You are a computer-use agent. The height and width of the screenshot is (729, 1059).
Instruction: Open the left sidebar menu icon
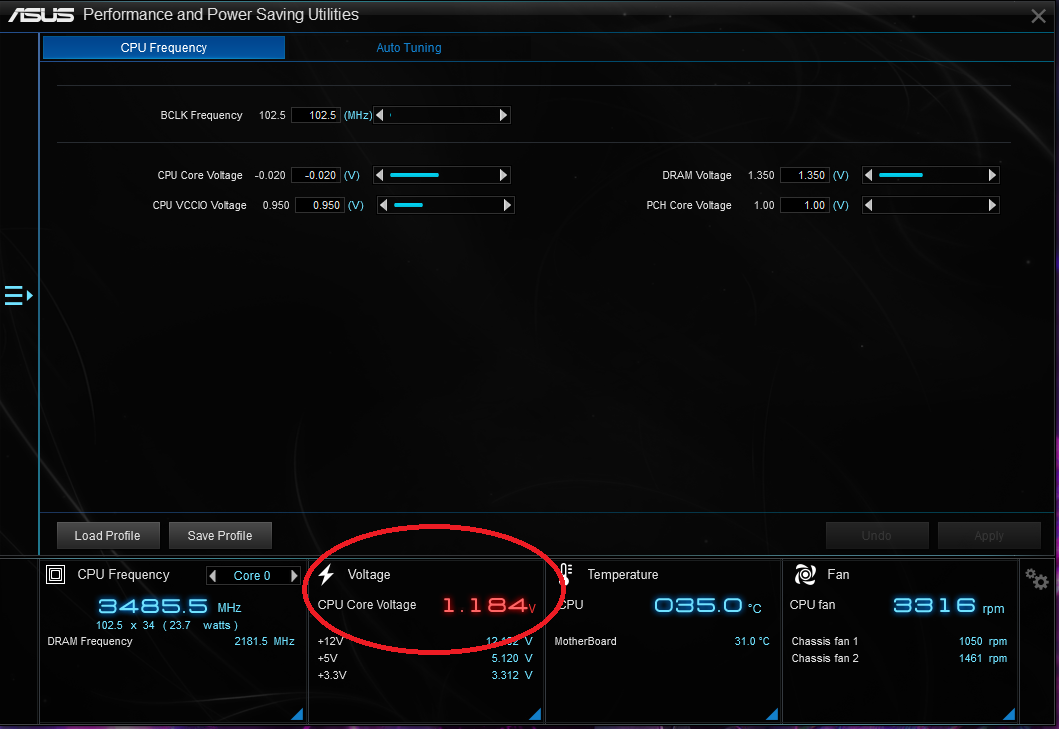[x=18, y=296]
